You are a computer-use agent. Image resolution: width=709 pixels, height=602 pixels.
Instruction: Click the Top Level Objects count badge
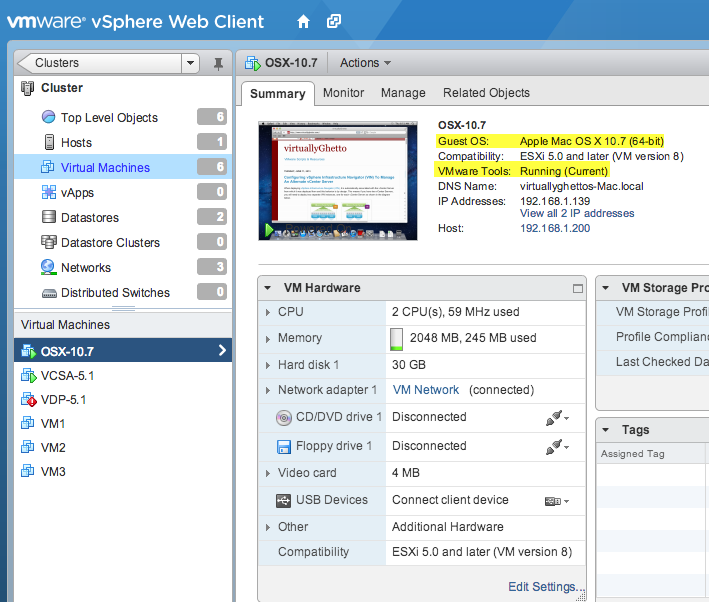[212, 117]
